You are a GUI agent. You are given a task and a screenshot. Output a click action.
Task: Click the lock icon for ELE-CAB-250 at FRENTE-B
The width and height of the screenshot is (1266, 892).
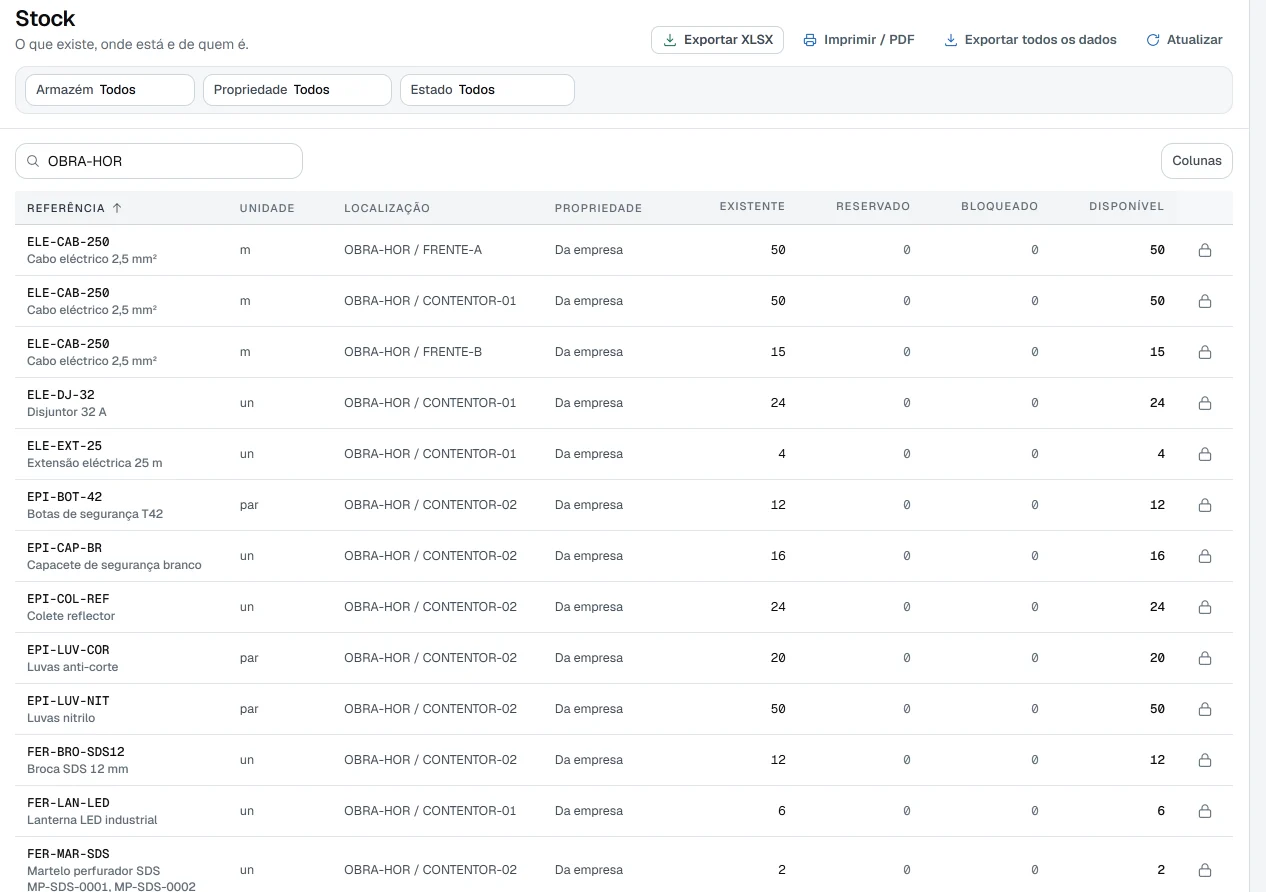click(1205, 352)
